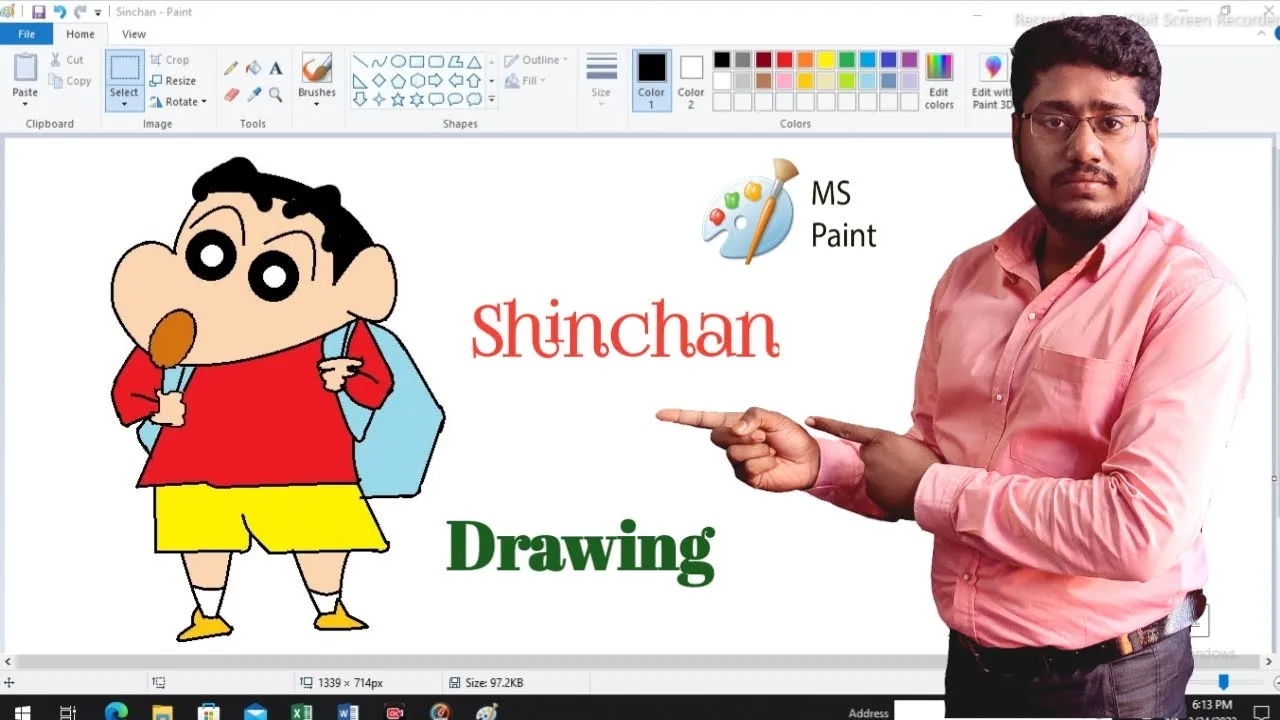Open the line Size dropdown
This screenshot has width=1280, height=720.
601,80
